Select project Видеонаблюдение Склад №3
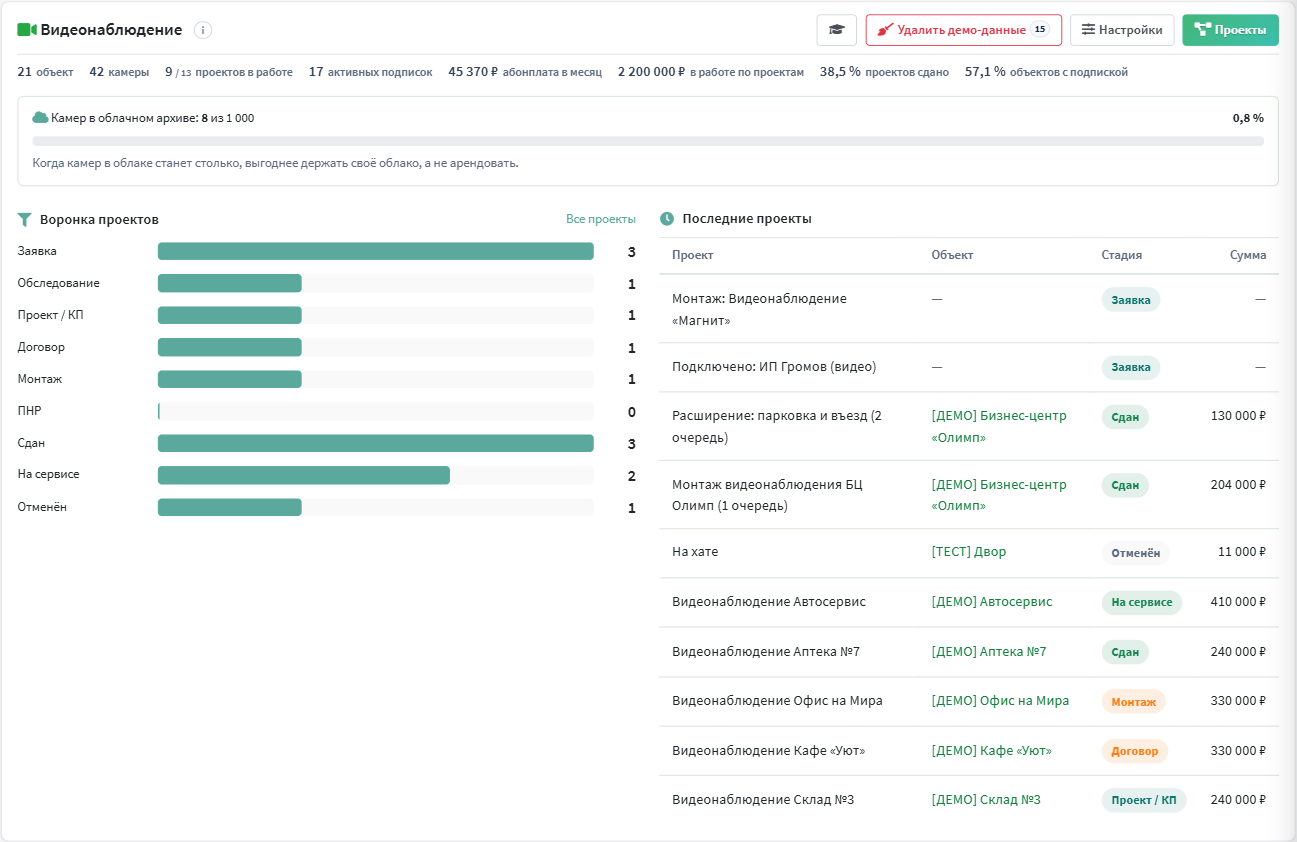 click(x=763, y=800)
